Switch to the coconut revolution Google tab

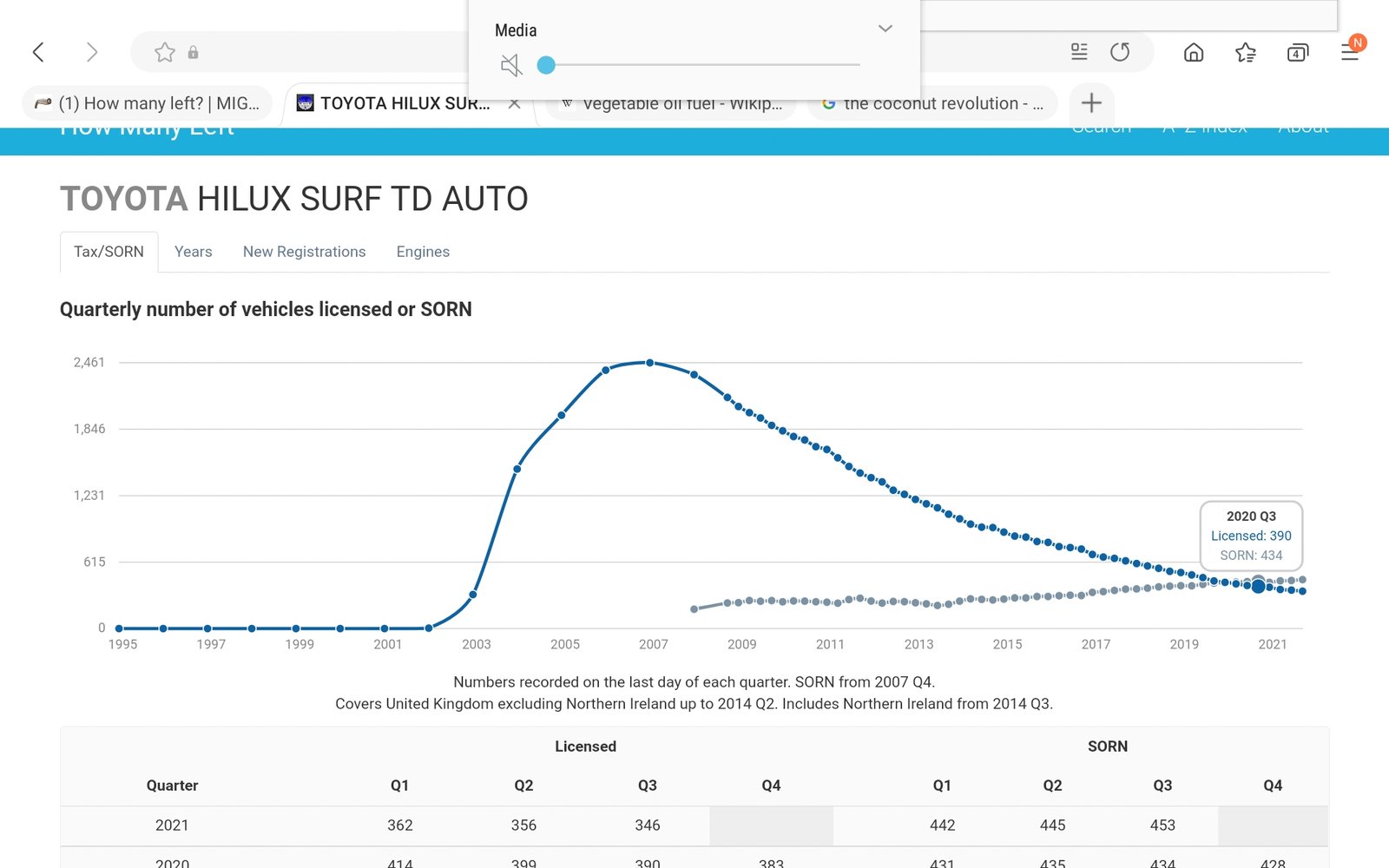click(x=933, y=103)
